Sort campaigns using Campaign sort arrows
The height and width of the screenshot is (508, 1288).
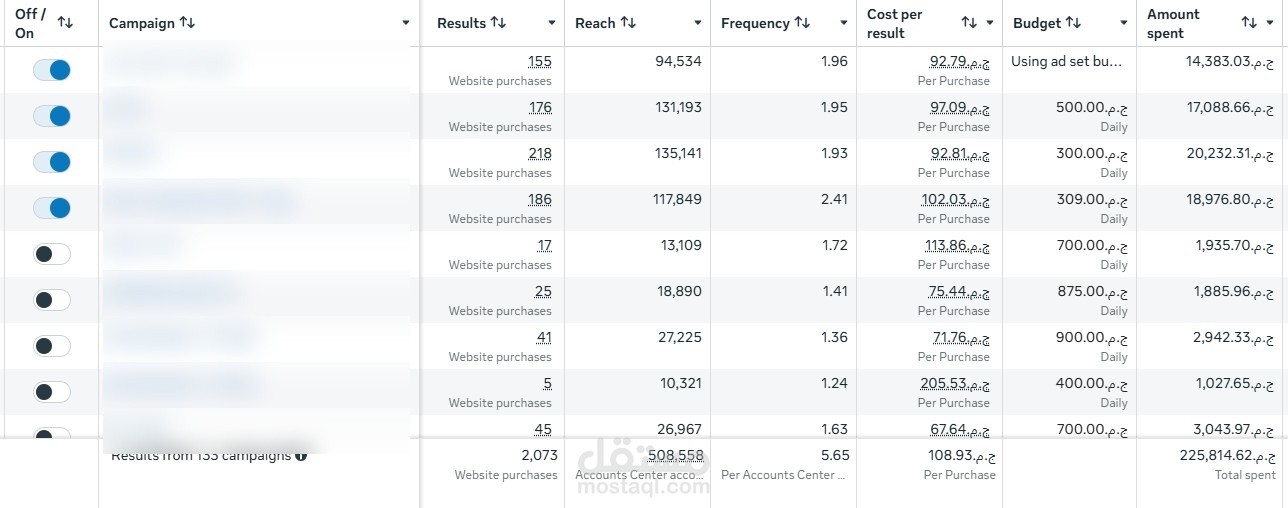pos(187,23)
